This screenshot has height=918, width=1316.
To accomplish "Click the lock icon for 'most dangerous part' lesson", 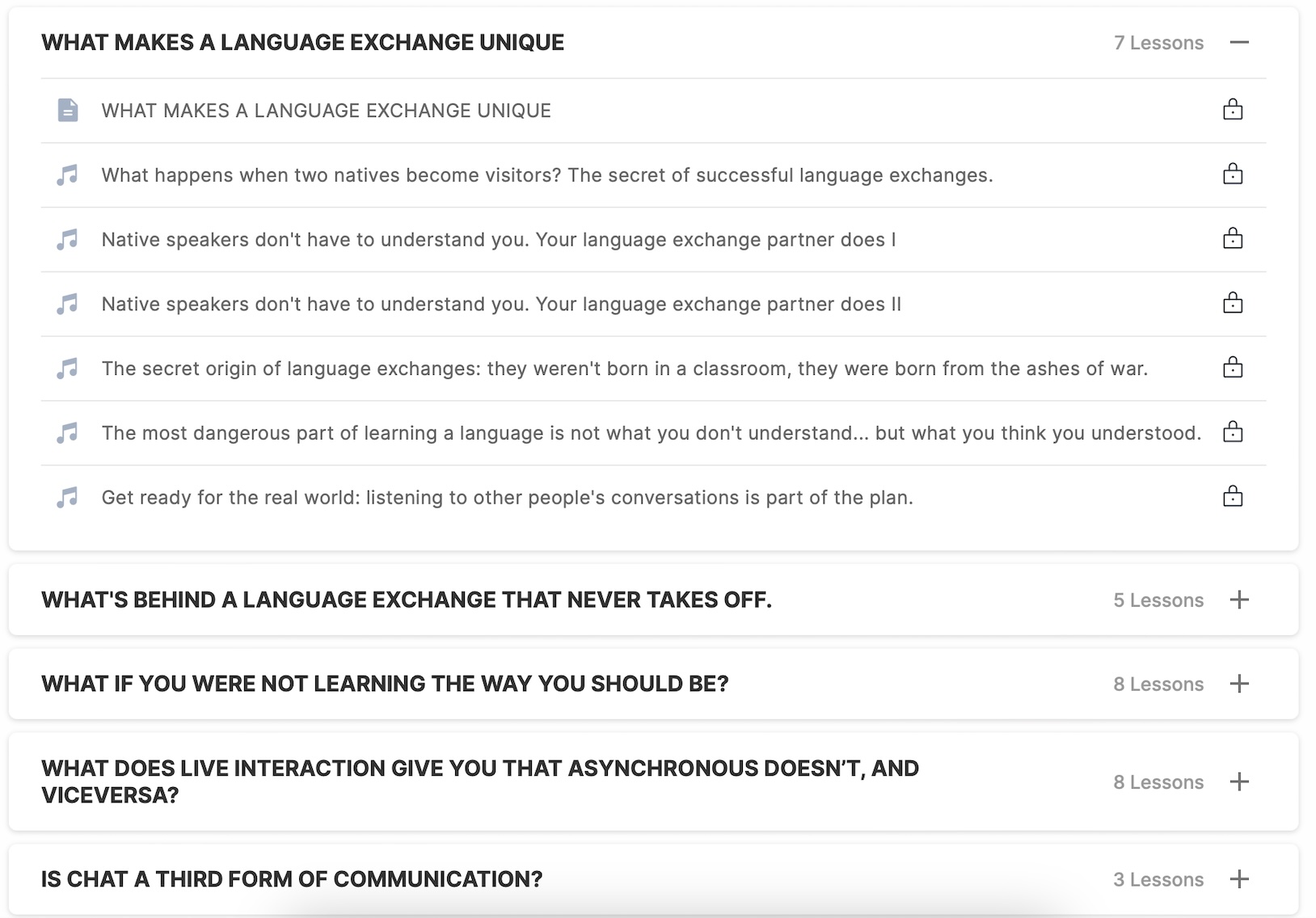I will pyautogui.click(x=1233, y=432).
